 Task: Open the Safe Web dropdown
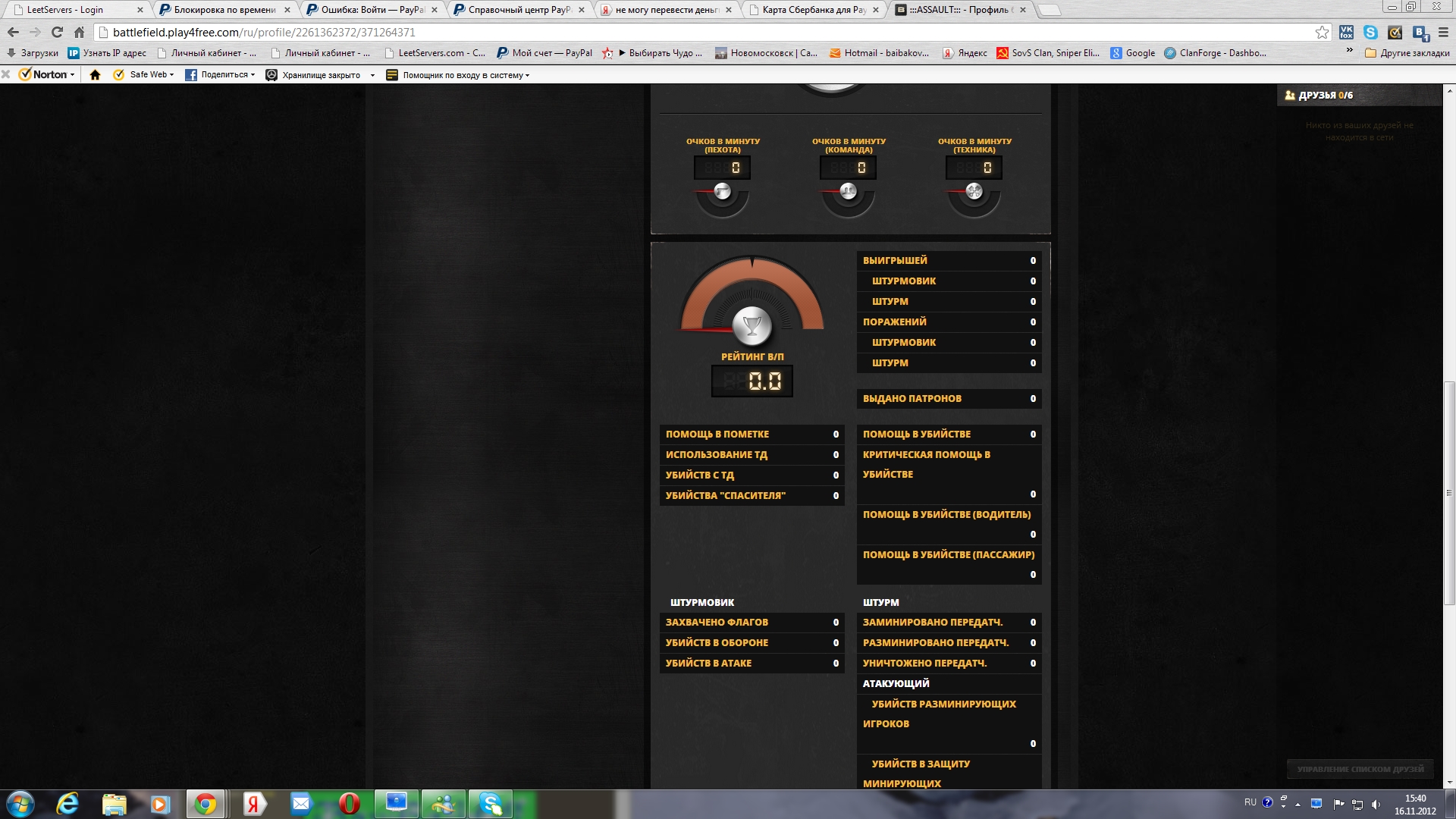coord(144,75)
